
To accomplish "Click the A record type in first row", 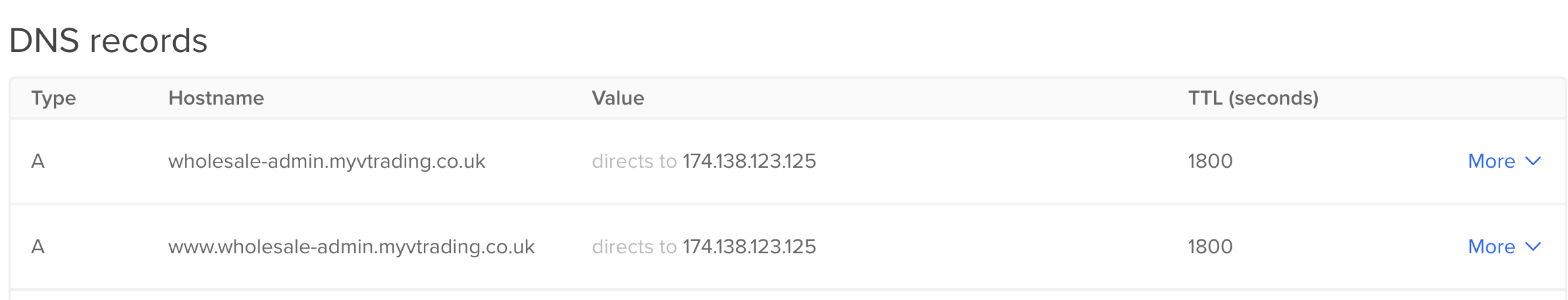I will click(x=38, y=161).
